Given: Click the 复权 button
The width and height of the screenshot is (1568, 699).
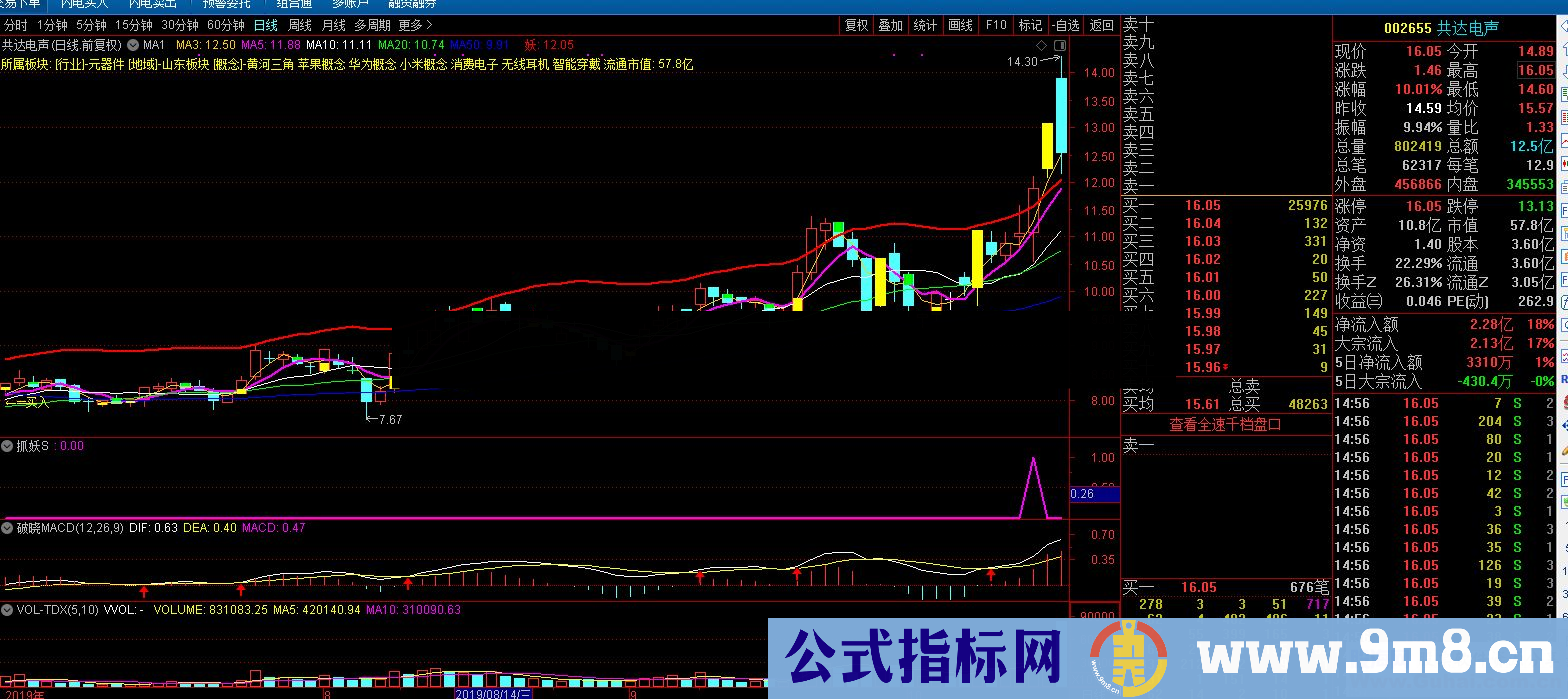Looking at the screenshot, I should click(857, 25).
